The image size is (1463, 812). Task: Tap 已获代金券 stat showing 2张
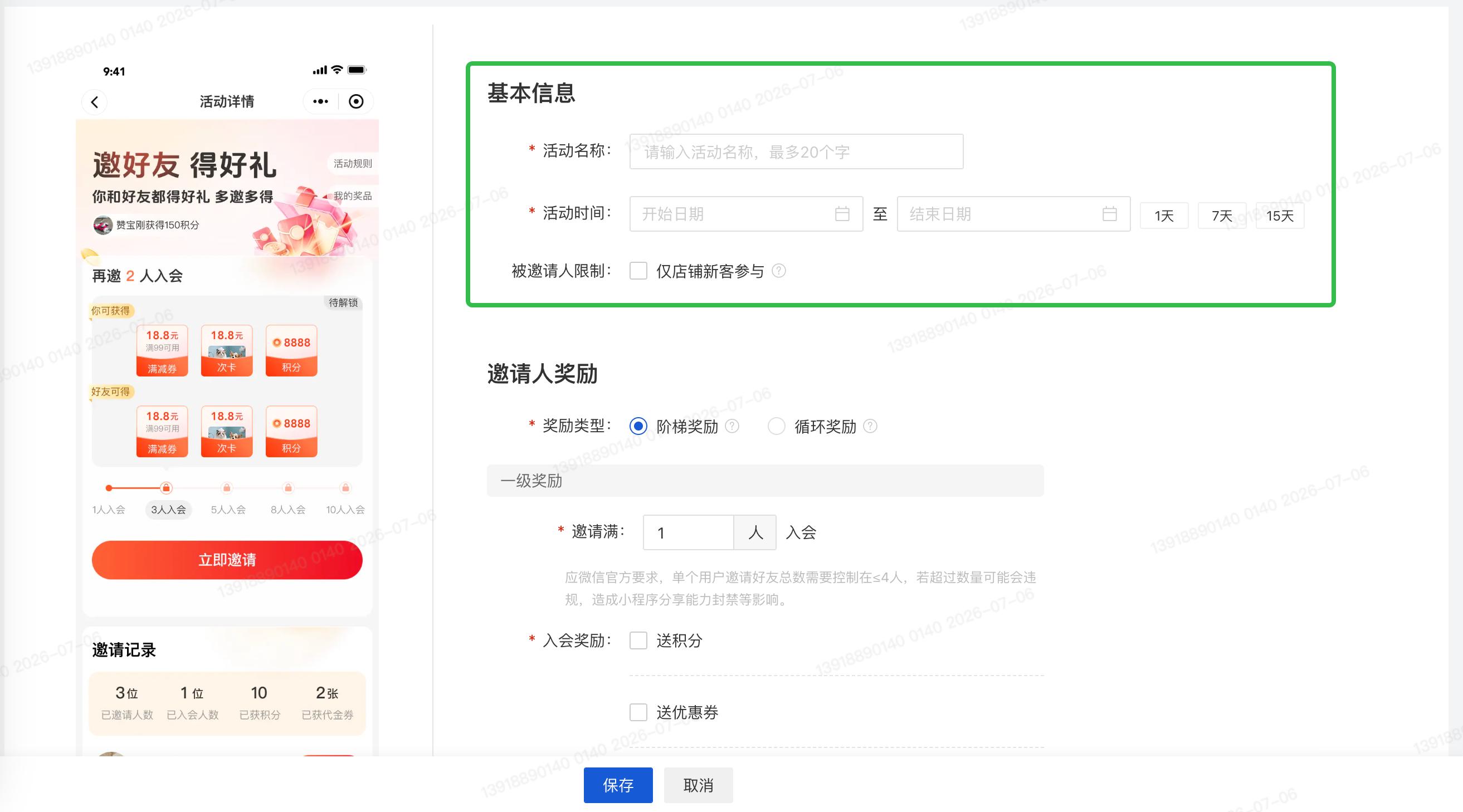[327, 702]
